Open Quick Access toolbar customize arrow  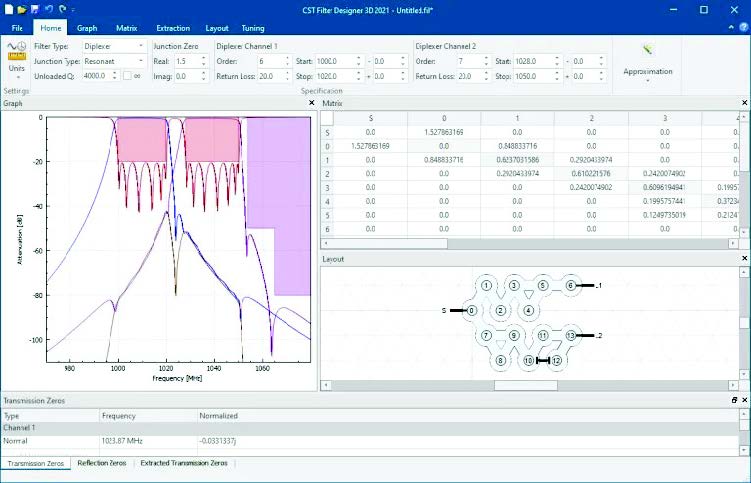(x=73, y=10)
